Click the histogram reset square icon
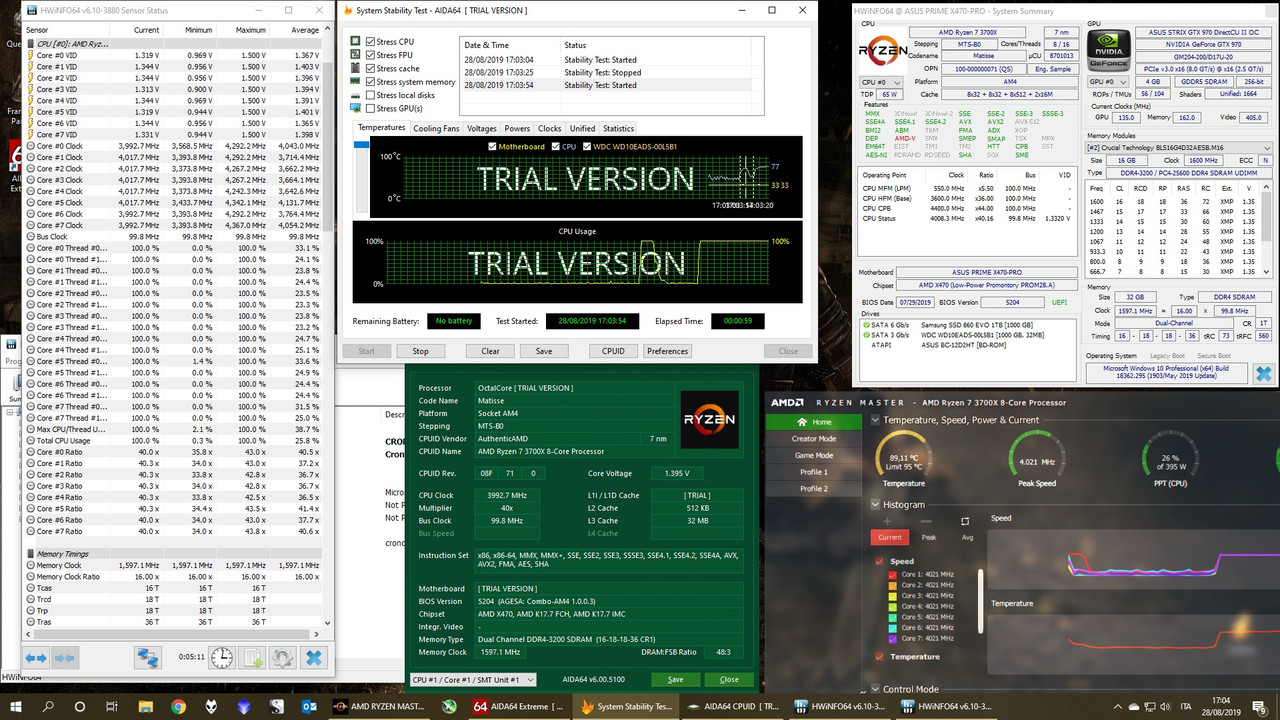This screenshot has height=720, width=1280. click(965, 521)
